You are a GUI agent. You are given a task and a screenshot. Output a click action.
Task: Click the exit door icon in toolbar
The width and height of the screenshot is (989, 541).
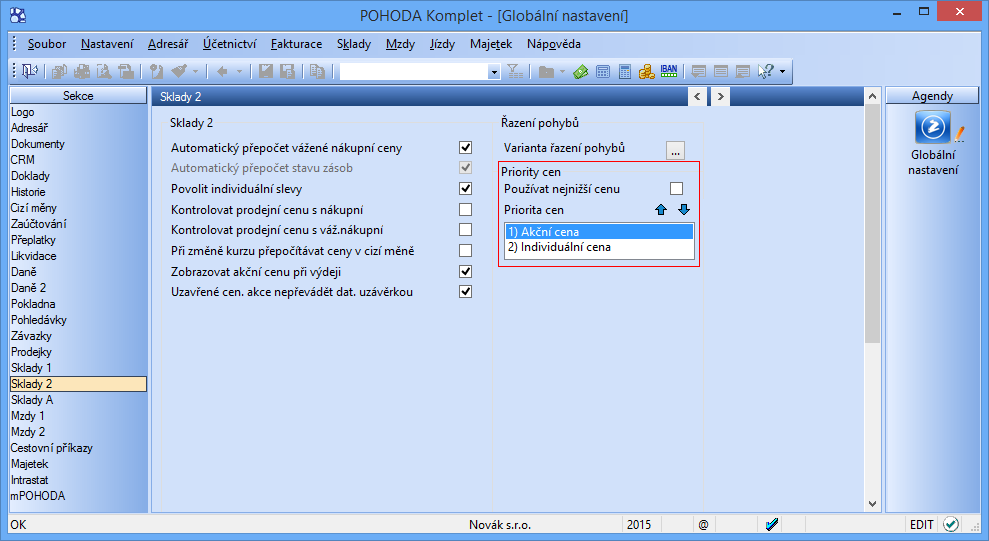point(29,71)
